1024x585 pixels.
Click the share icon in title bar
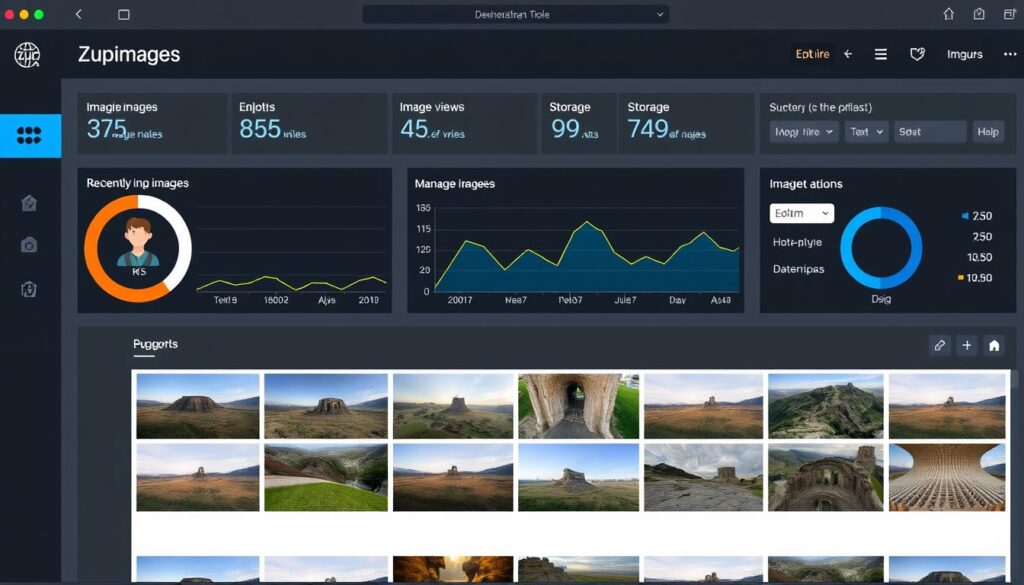point(979,14)
